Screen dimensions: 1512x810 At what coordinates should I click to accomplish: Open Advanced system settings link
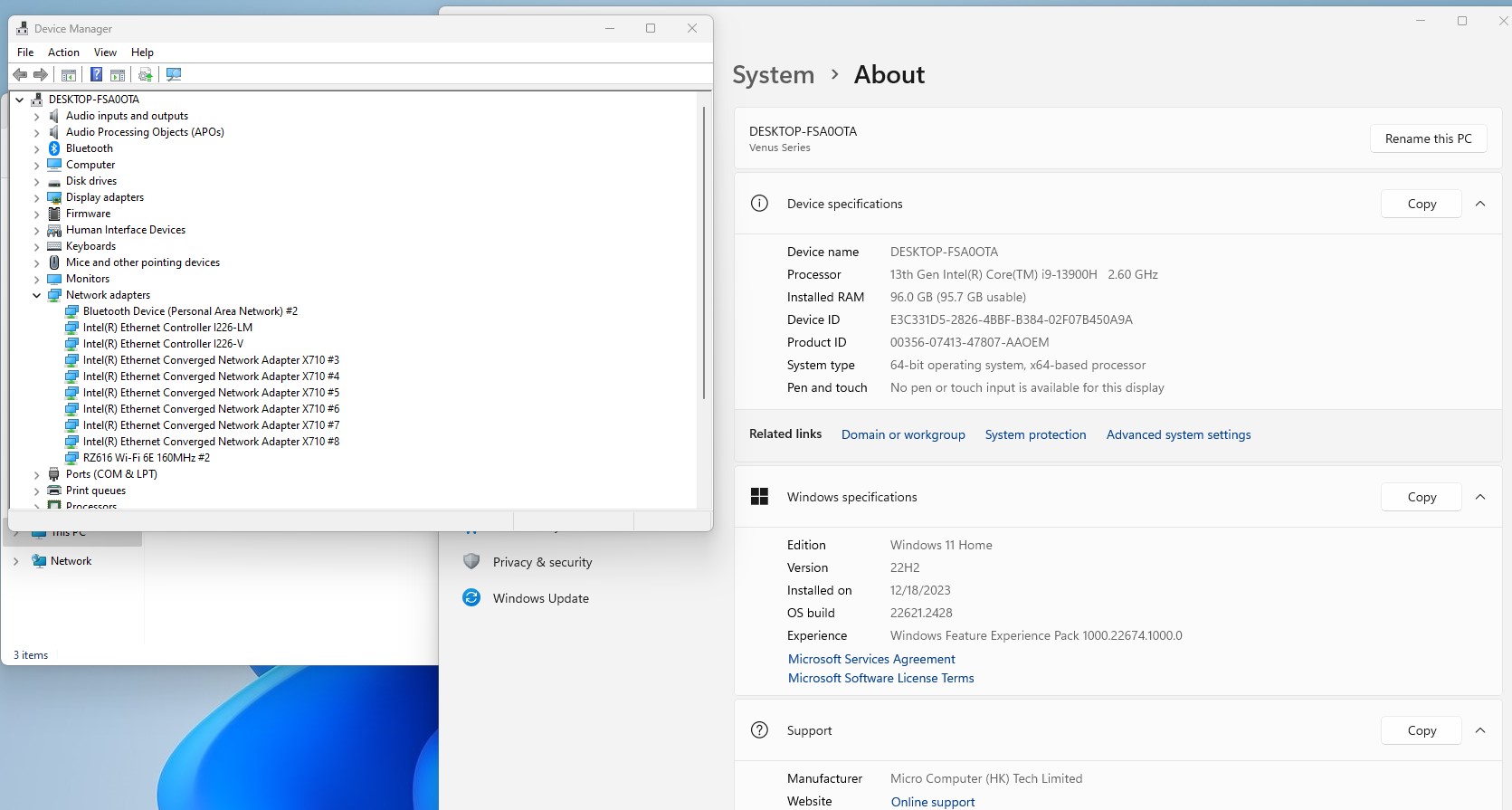(x=1178, y=434)
